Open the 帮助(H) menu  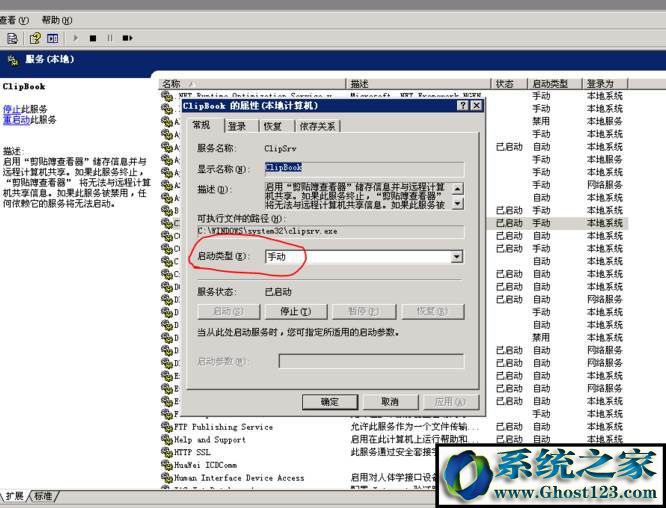pos(56,20)
